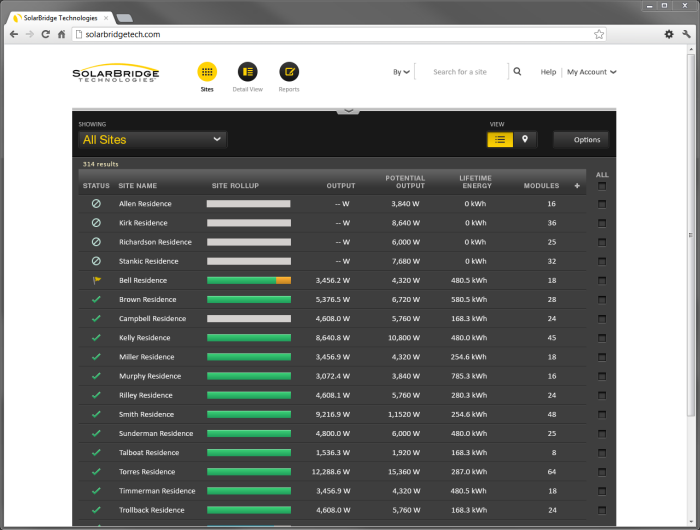Image resolution: width=700 pixels, height=530 pixels.
Task: Switch to list view icon
Action: [x=500, y=139]
